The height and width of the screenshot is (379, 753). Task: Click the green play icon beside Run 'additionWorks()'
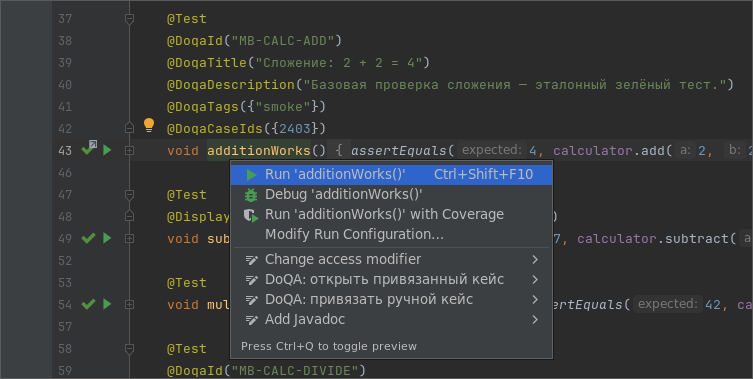[251, 175]
